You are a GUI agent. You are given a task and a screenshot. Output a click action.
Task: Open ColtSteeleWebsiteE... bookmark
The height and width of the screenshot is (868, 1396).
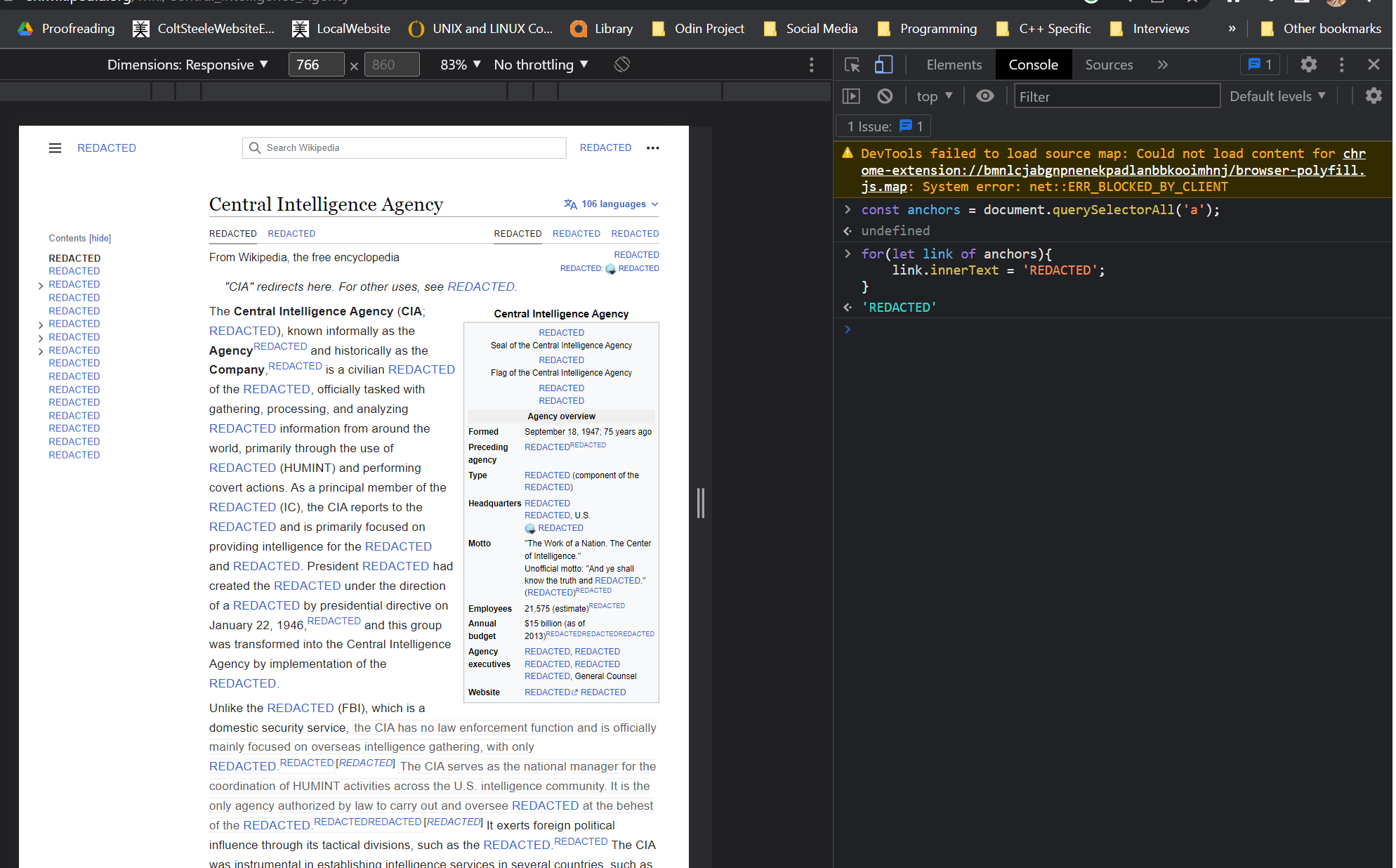tap(204, 29)
